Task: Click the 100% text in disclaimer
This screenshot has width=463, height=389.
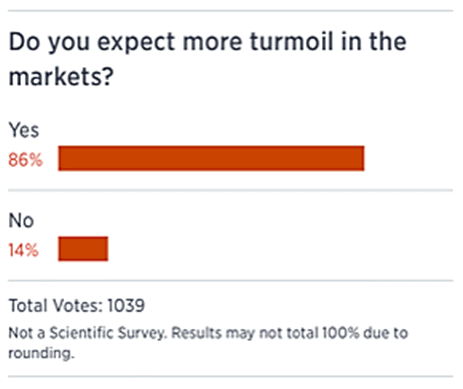Action: [340, 333]
